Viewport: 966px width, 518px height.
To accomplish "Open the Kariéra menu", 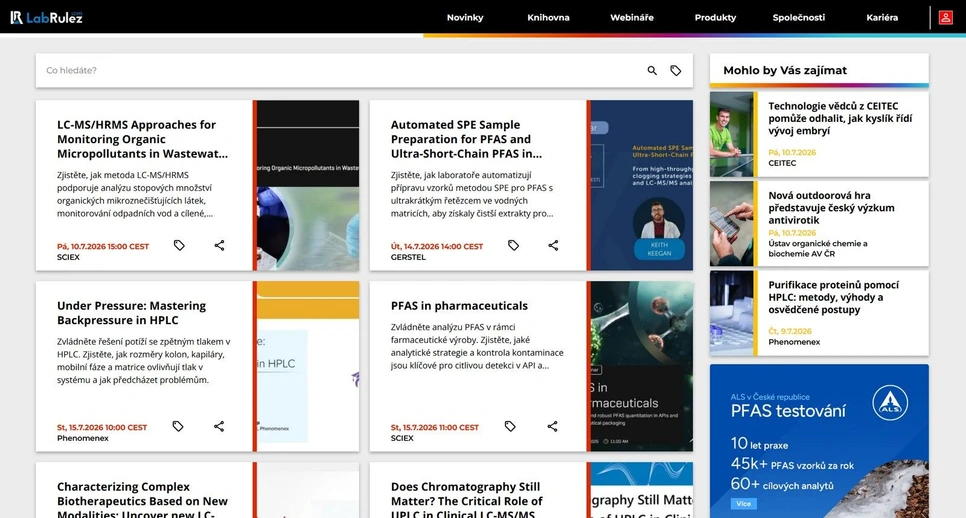I will click(882, 17).
